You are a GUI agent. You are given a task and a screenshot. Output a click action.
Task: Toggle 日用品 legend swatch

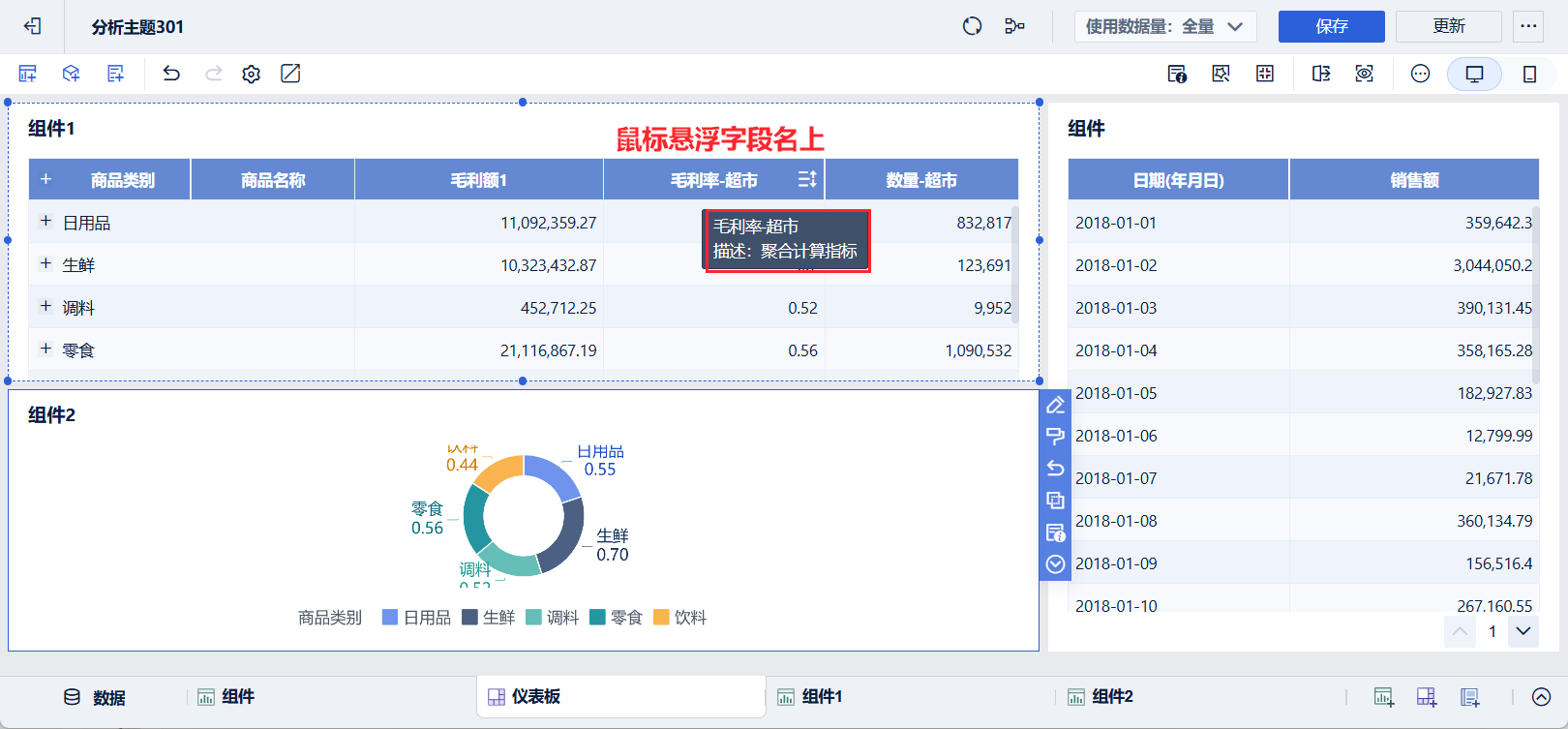[390, 618]
